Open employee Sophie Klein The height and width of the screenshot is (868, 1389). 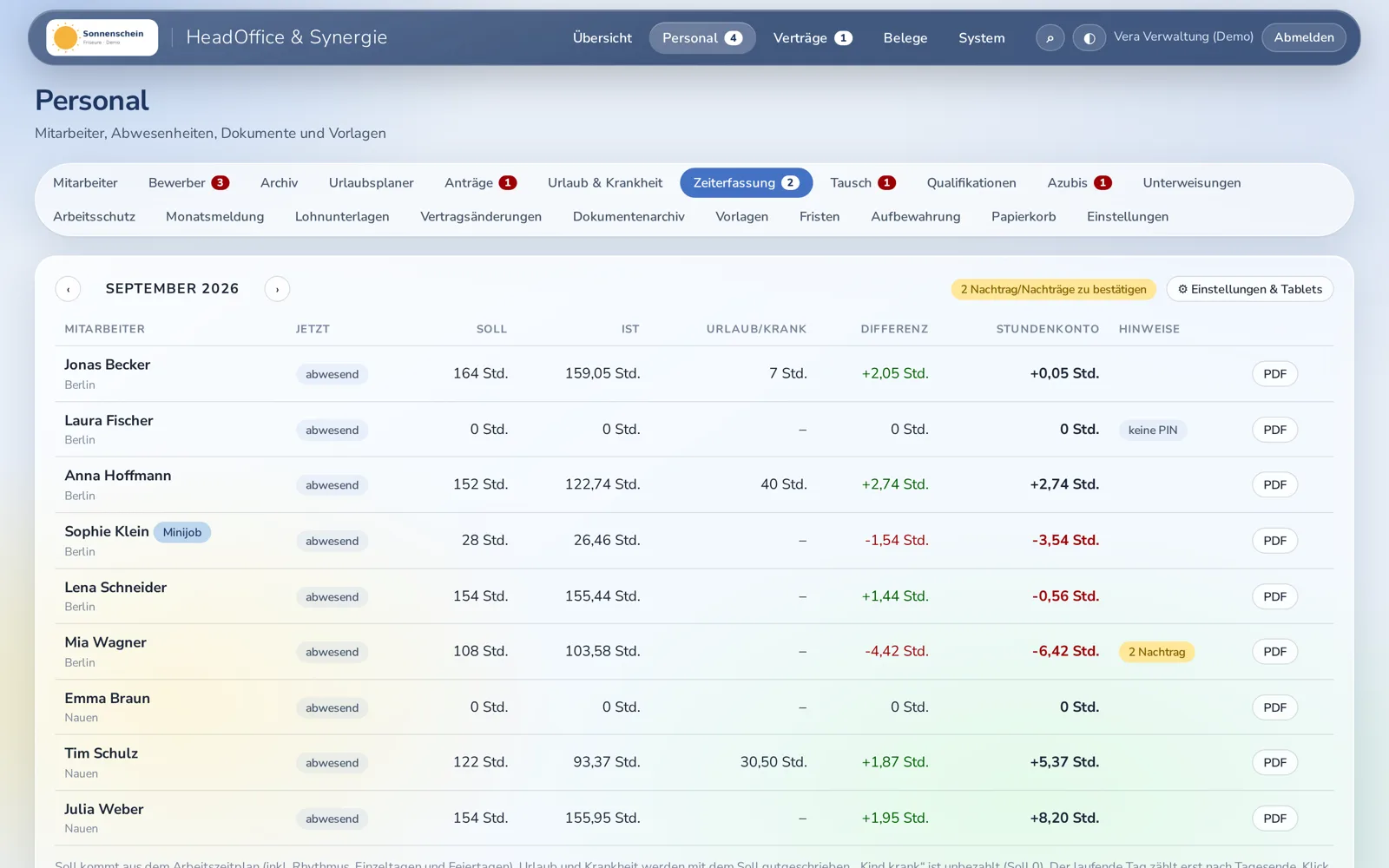(107, 531)
